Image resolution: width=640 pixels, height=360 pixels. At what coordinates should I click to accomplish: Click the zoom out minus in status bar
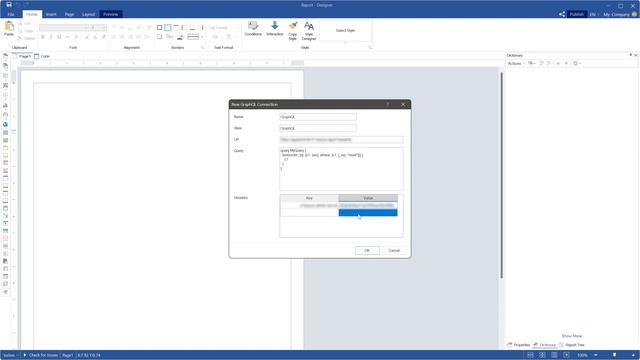coord(596,355)
